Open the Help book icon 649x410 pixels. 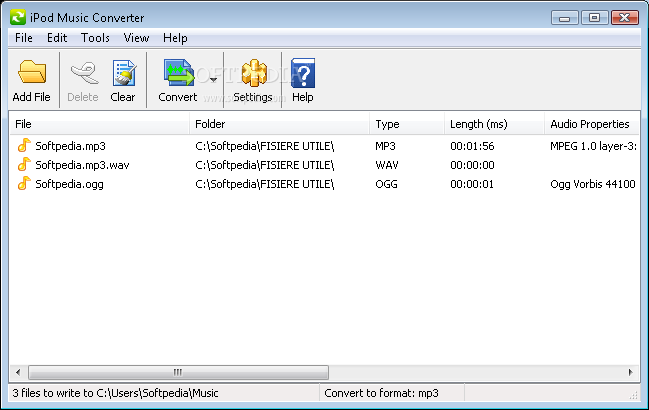click(x=303, y=73)
